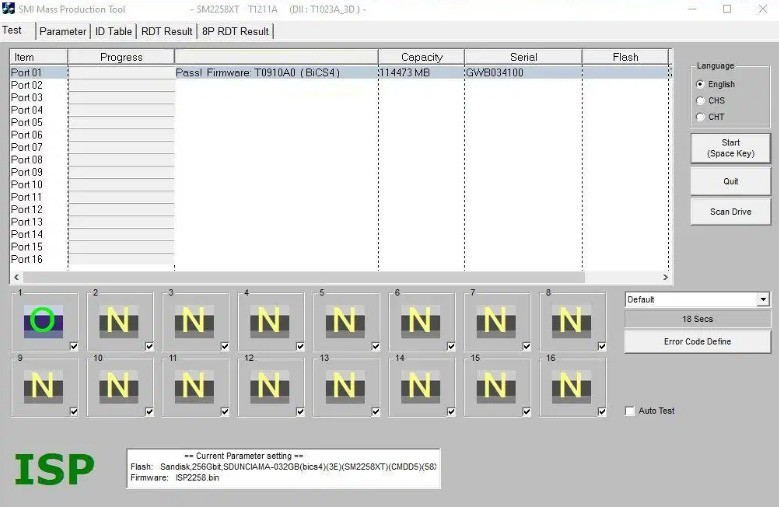The image size is (779, 507).
Task: Click the horizontal scrollbar thumb
Action: coord(304,277)
